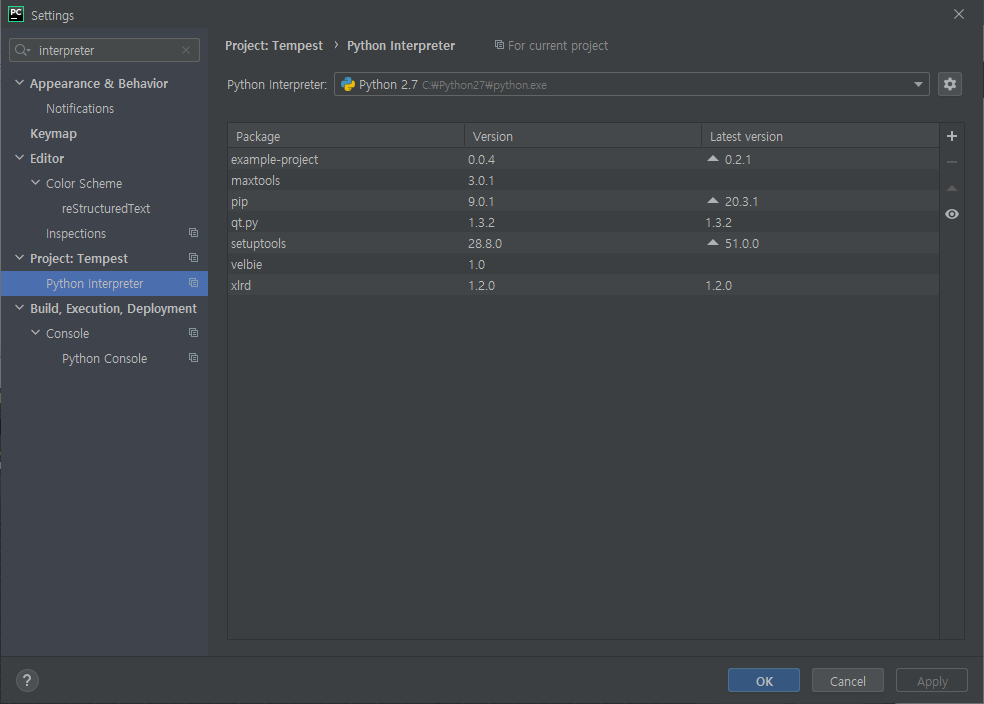Select the maxtools package row
Viewport: 984px width, 704px height.
coord(583,180)
